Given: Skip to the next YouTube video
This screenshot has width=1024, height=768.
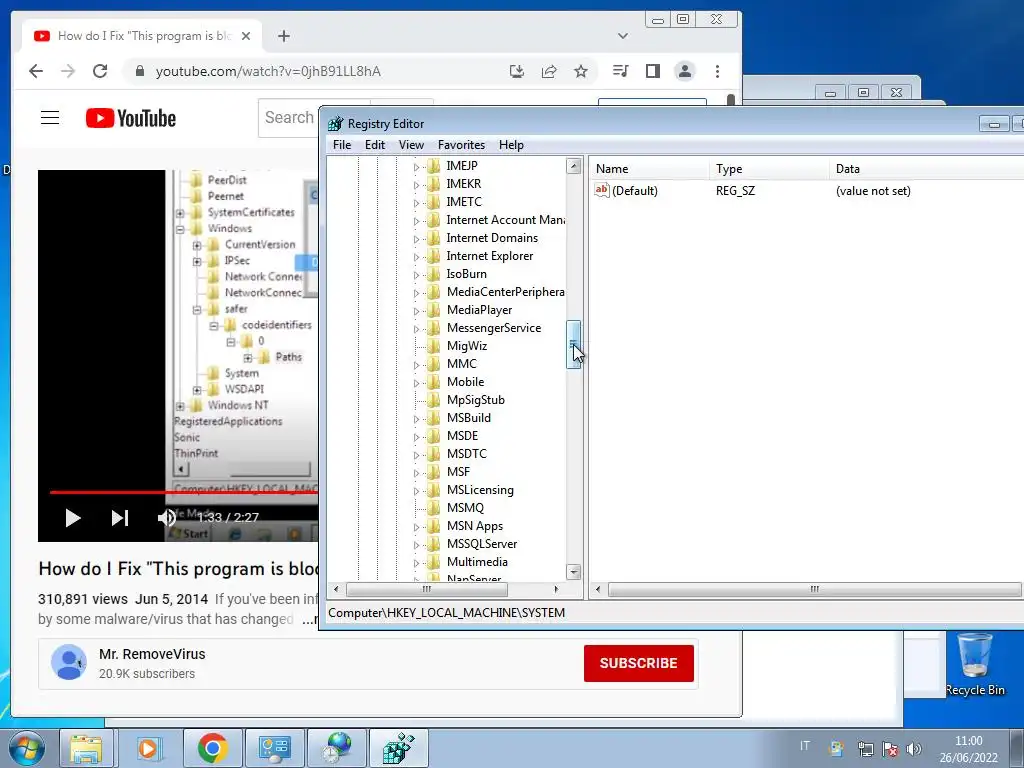Looking at the screenshot, I should click(120, 518).
